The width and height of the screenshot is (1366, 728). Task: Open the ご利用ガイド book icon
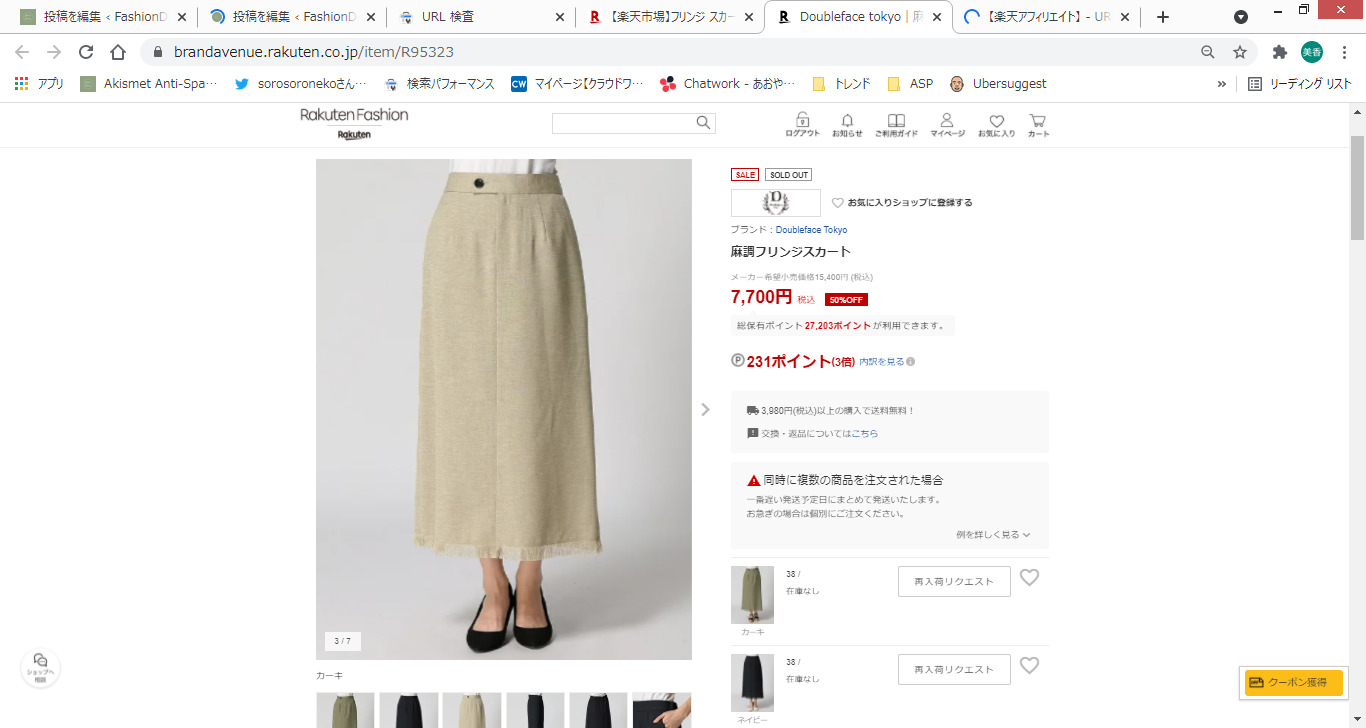pos(895,119)
